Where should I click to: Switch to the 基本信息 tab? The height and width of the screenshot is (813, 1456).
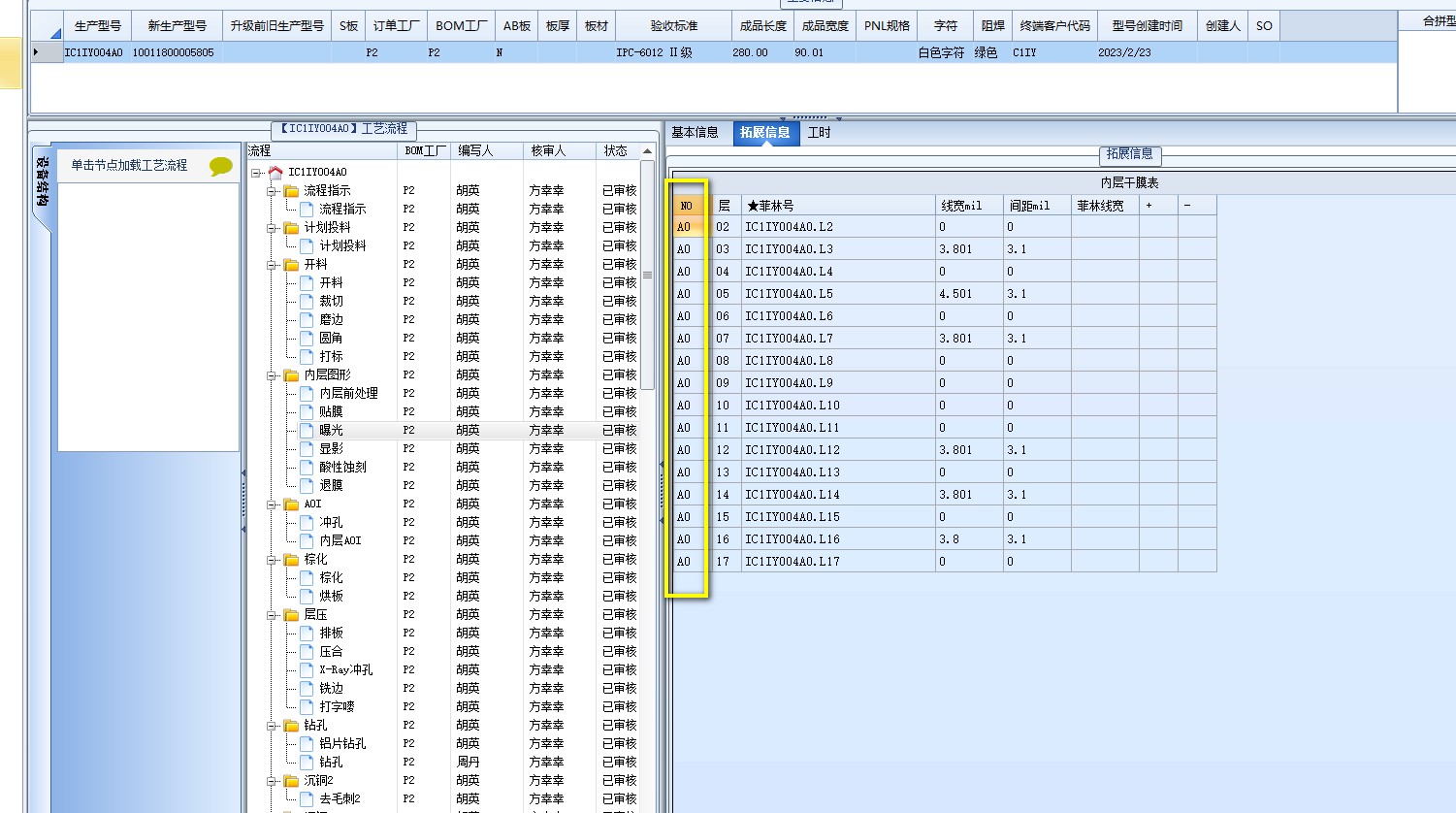pos(696,133)
